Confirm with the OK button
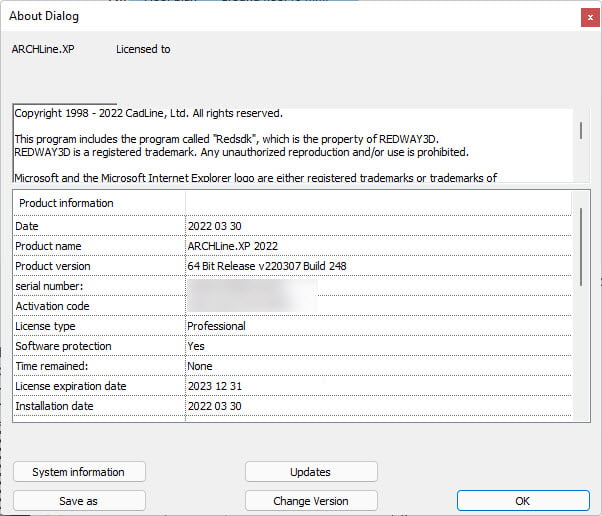Viewport: 602px width, 516px height. pyautogui.click(x=523, y=501)
